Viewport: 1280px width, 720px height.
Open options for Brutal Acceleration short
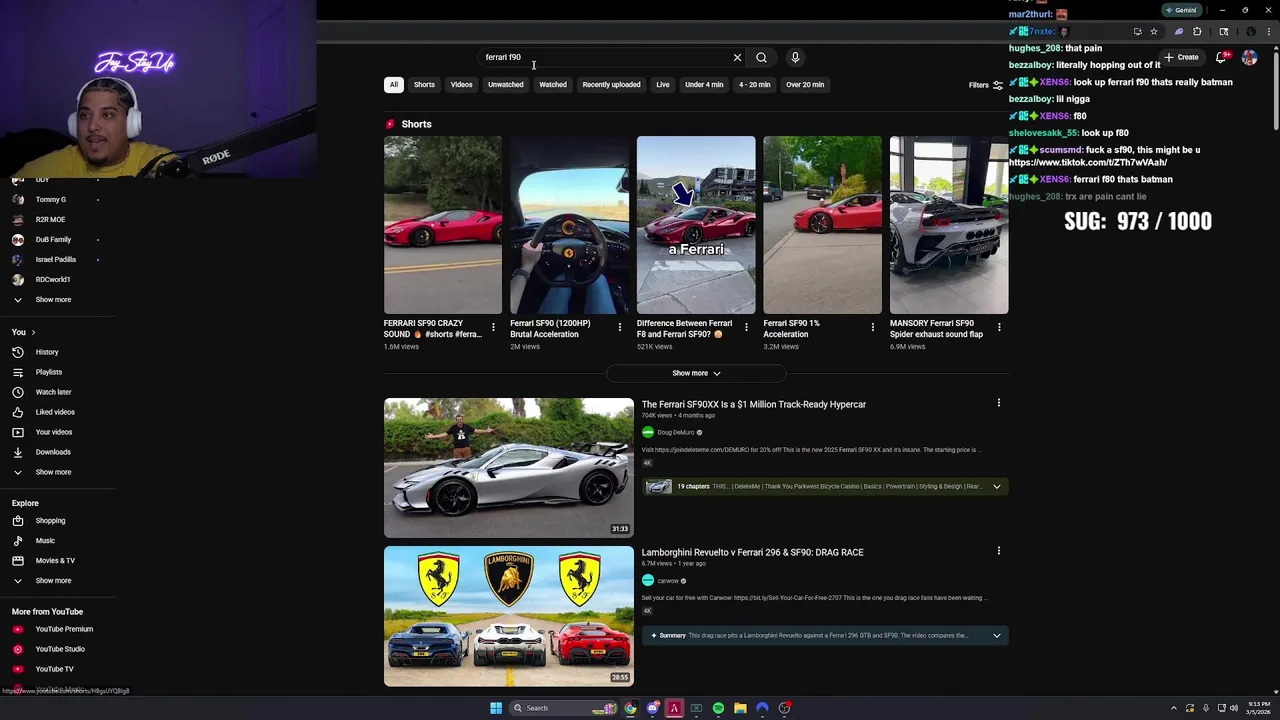619,327
